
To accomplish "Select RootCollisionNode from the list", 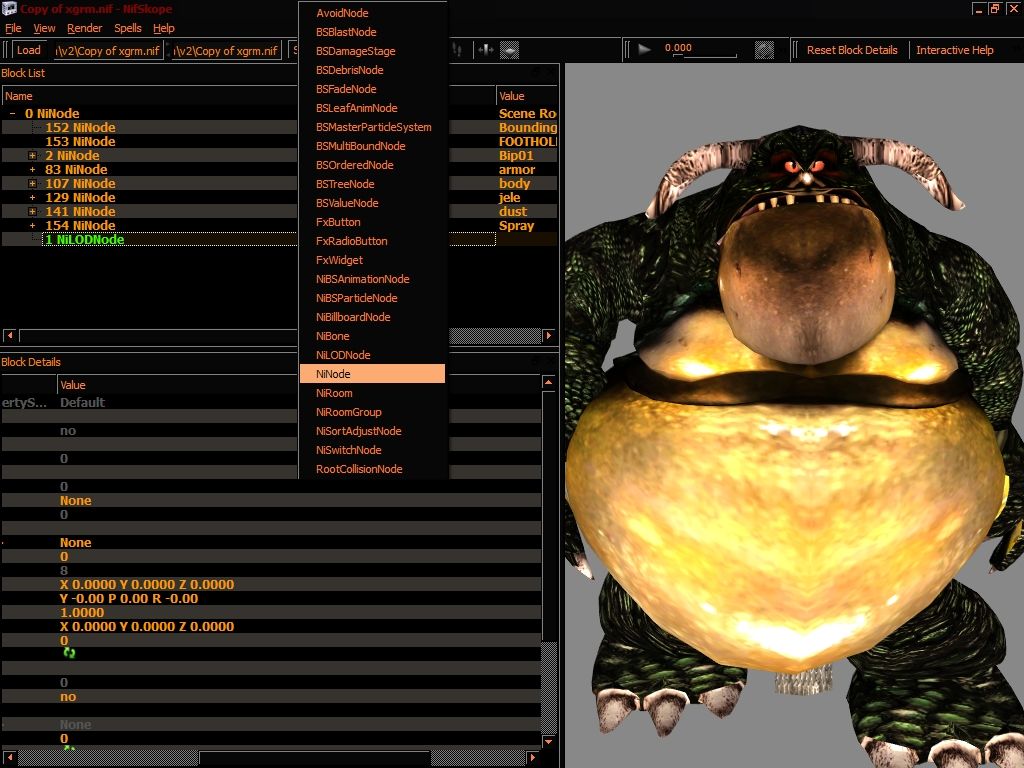I will point(372,469).
